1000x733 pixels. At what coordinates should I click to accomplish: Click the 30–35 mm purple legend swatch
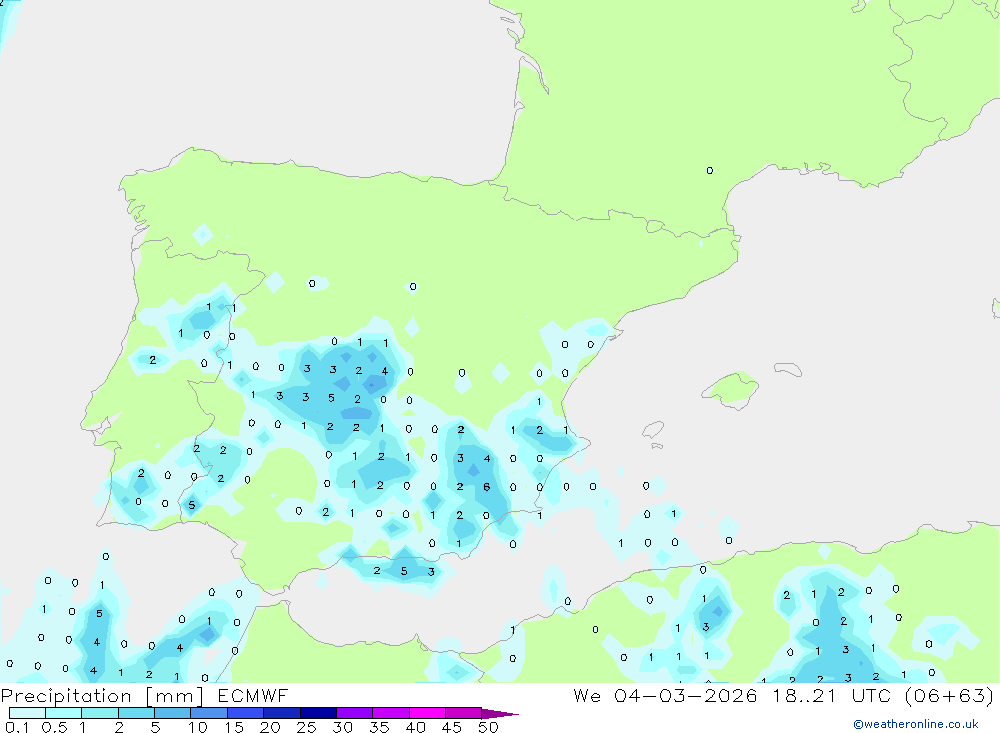click(354, 713)
